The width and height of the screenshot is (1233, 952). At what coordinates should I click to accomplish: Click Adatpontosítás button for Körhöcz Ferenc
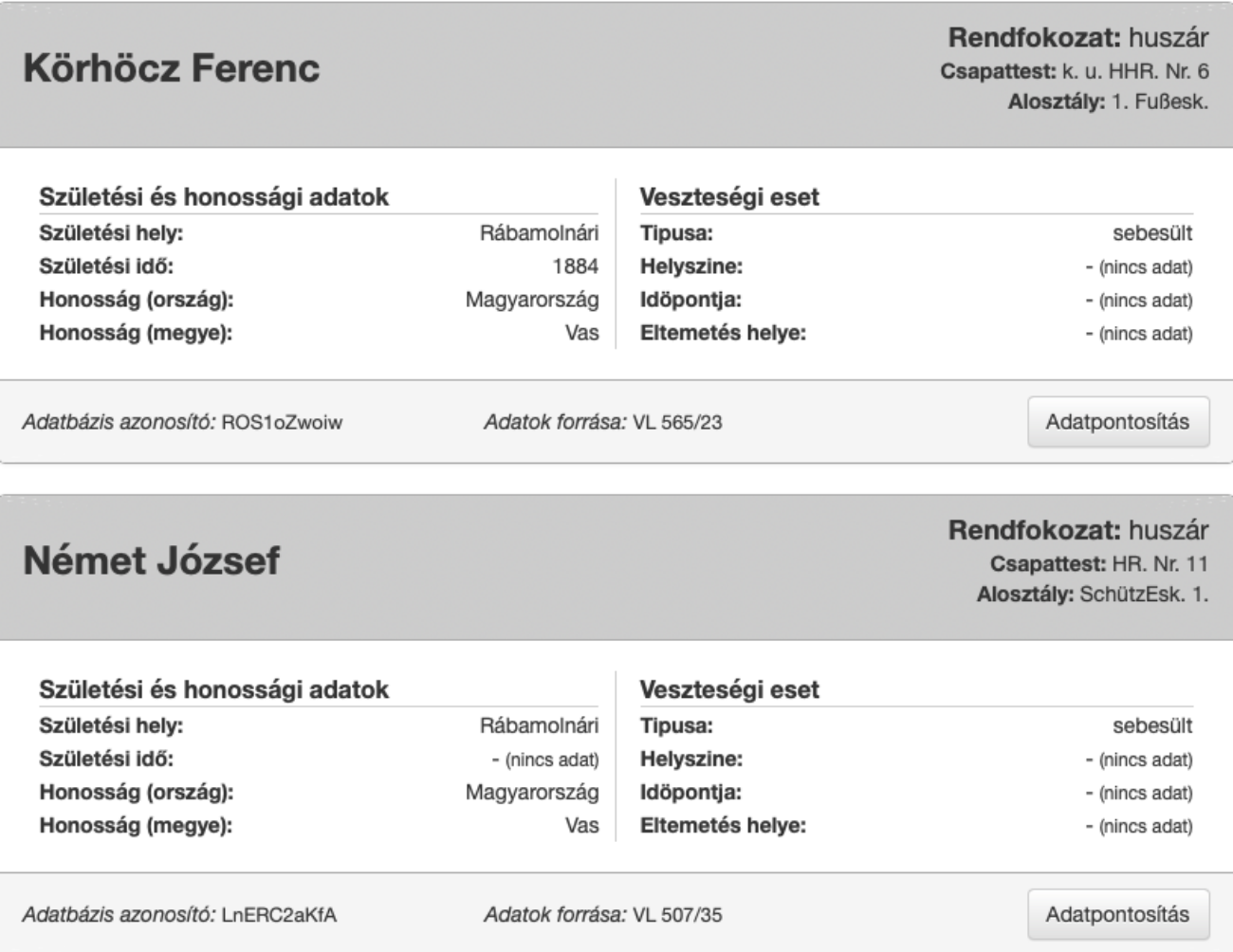[1118, 422]
